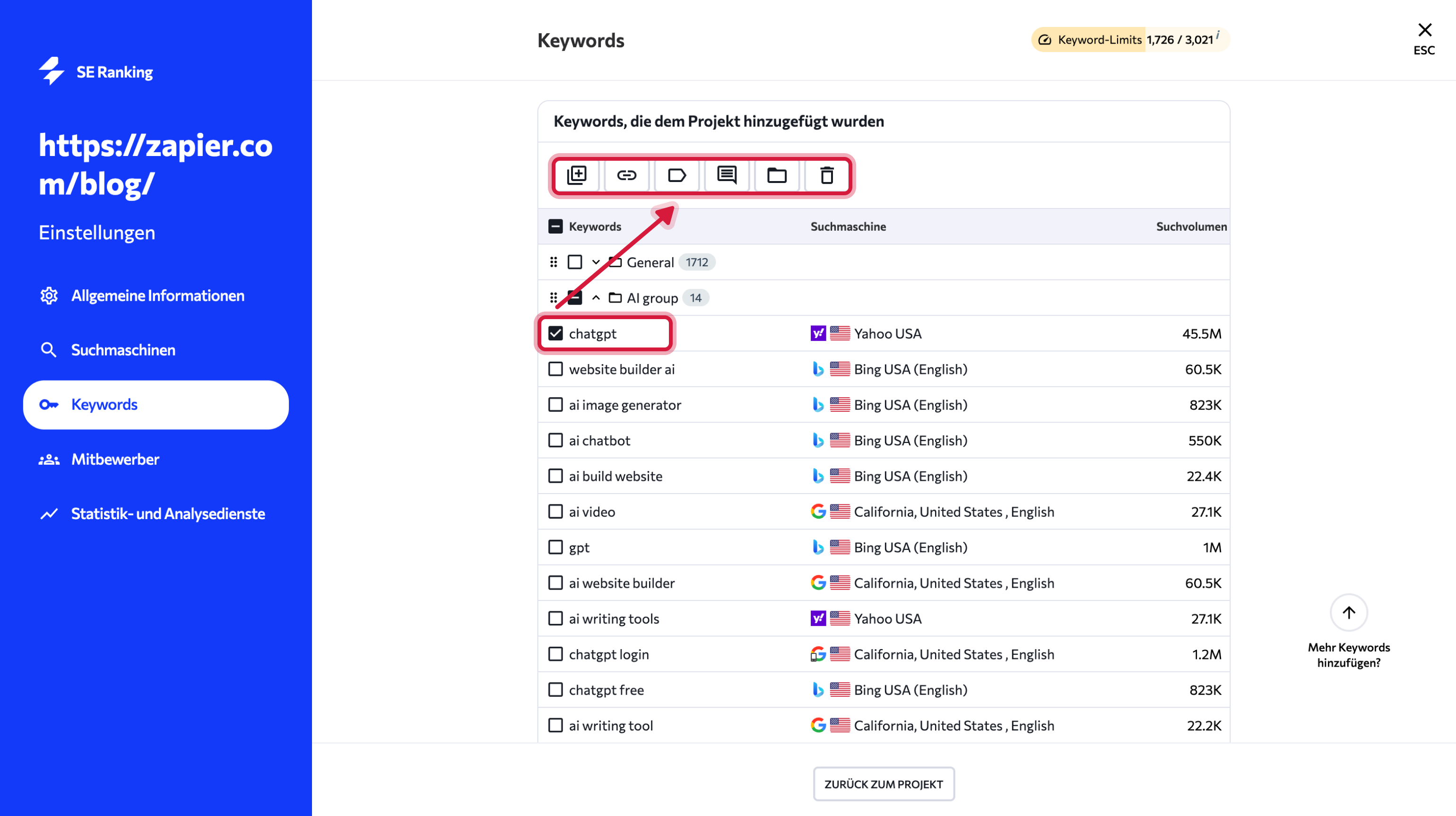Open Suchmaschinen settings section
Screen dimensions: 1456x816
[x=156, y=350]
